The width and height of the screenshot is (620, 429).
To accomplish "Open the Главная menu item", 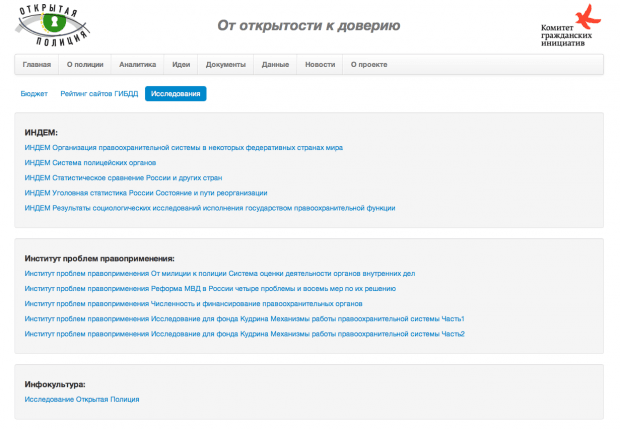I will click(x=36, y=64).
